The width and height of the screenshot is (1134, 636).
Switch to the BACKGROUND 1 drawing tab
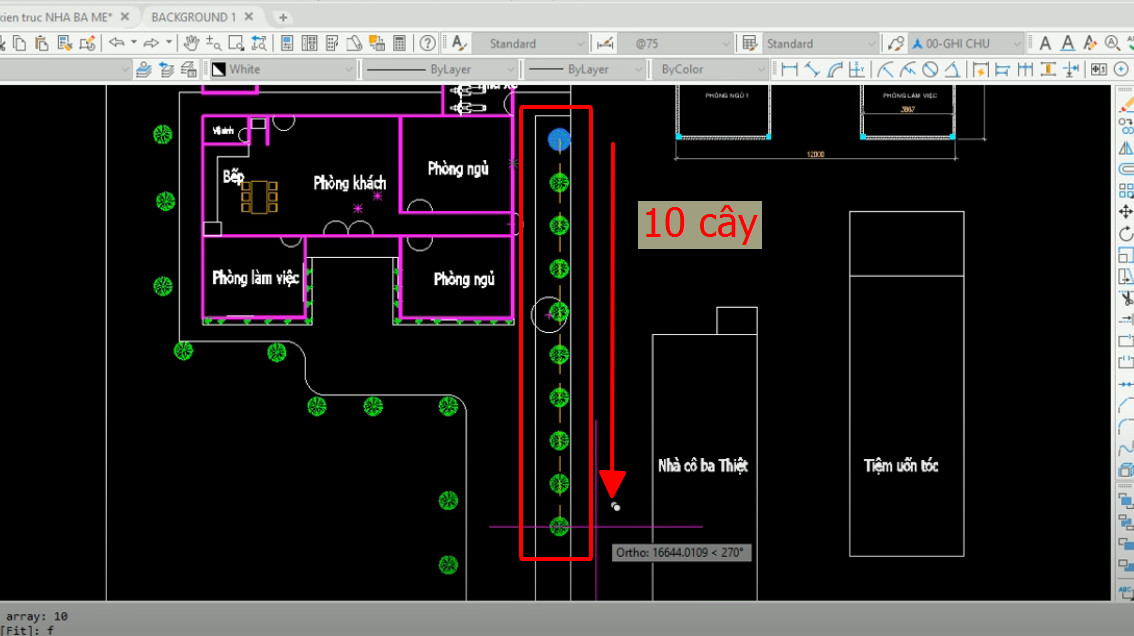(194, 17)
